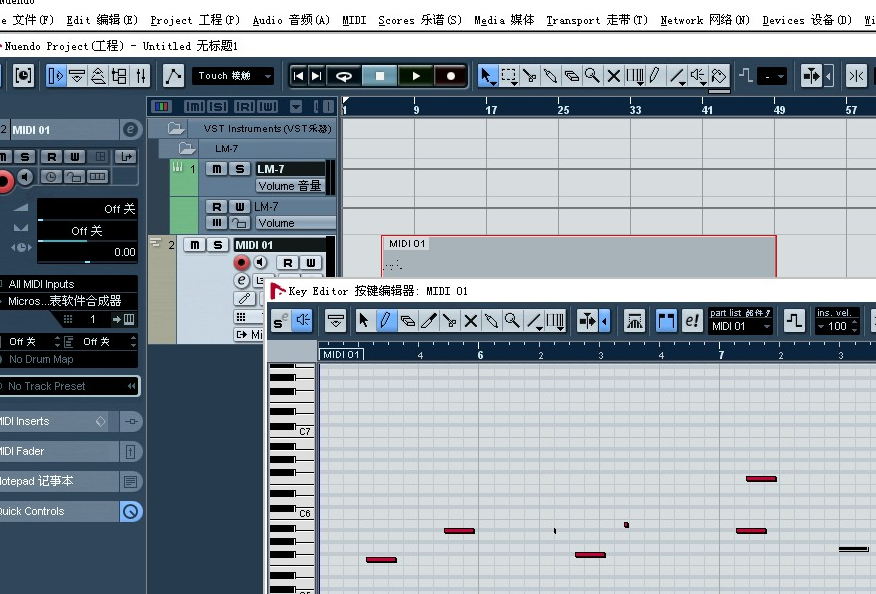
Task: Open the All MIDI Inputs routing dropdown
Action: point(69,284)
